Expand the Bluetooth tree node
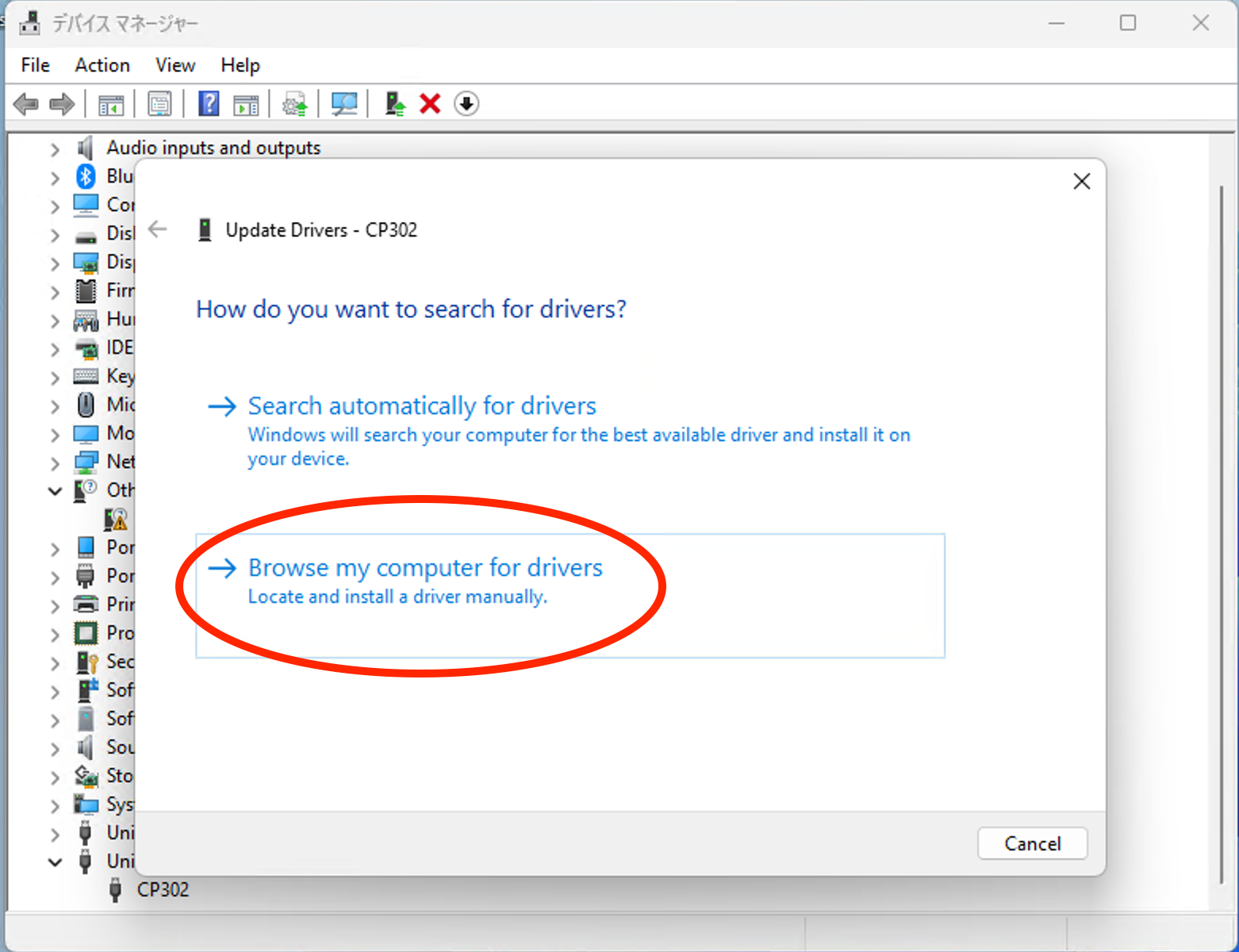Screen dimensions: 1239x952 (x=55, y=177)
